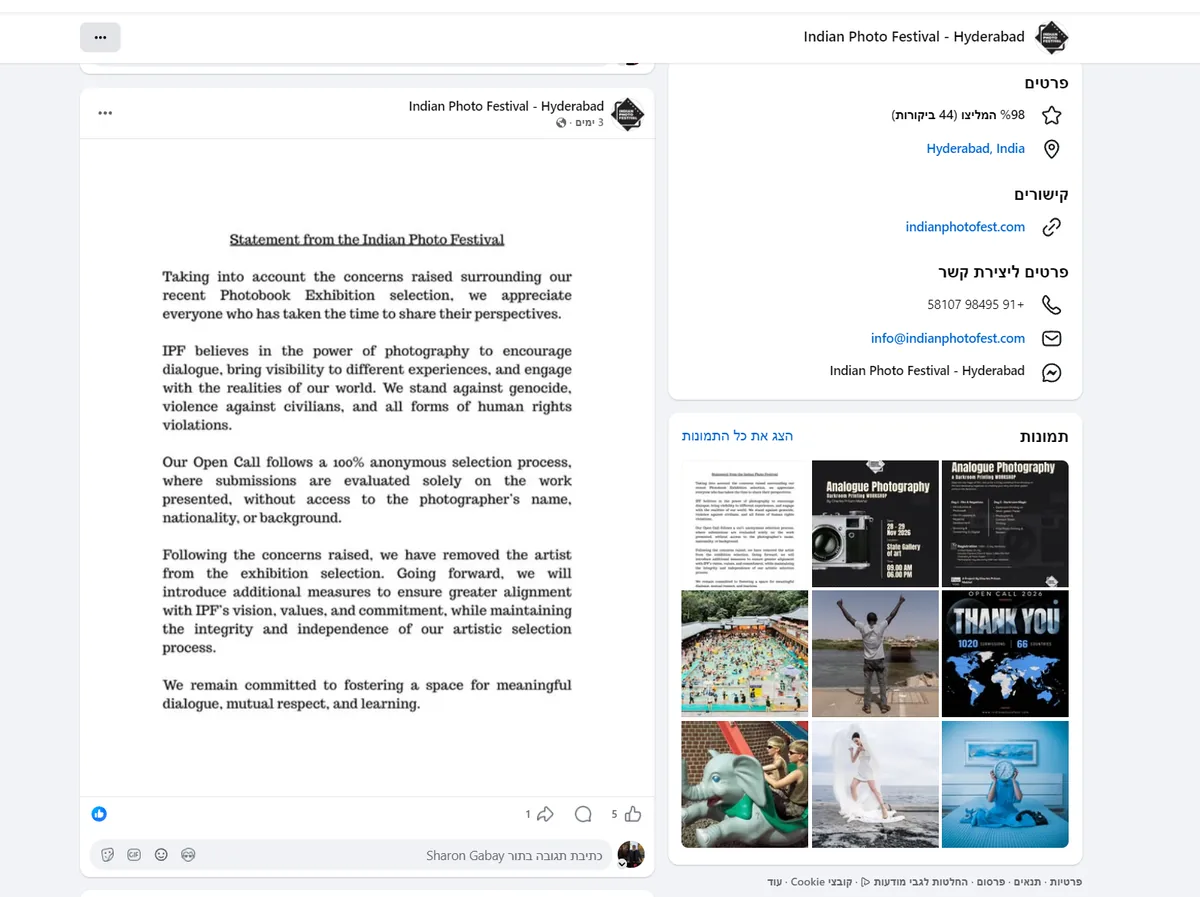
Task: View the blue like reactions icon
Action: point(99,814)
